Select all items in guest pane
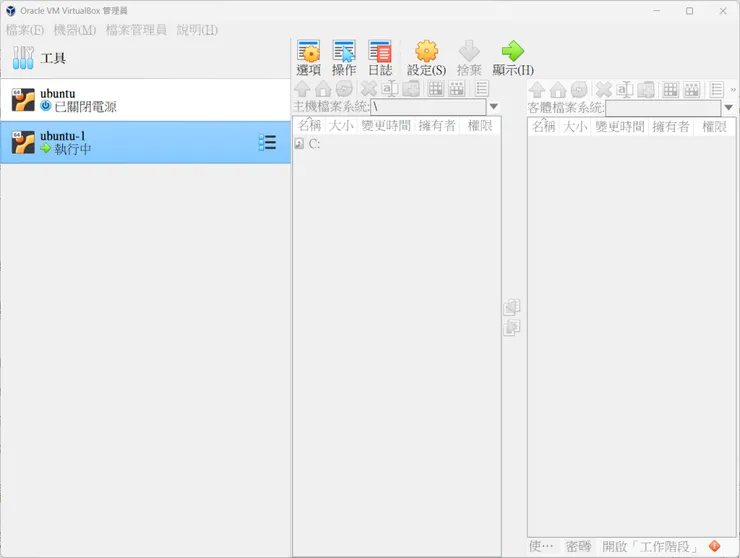740x558 pixels. (x=671, y=89)
